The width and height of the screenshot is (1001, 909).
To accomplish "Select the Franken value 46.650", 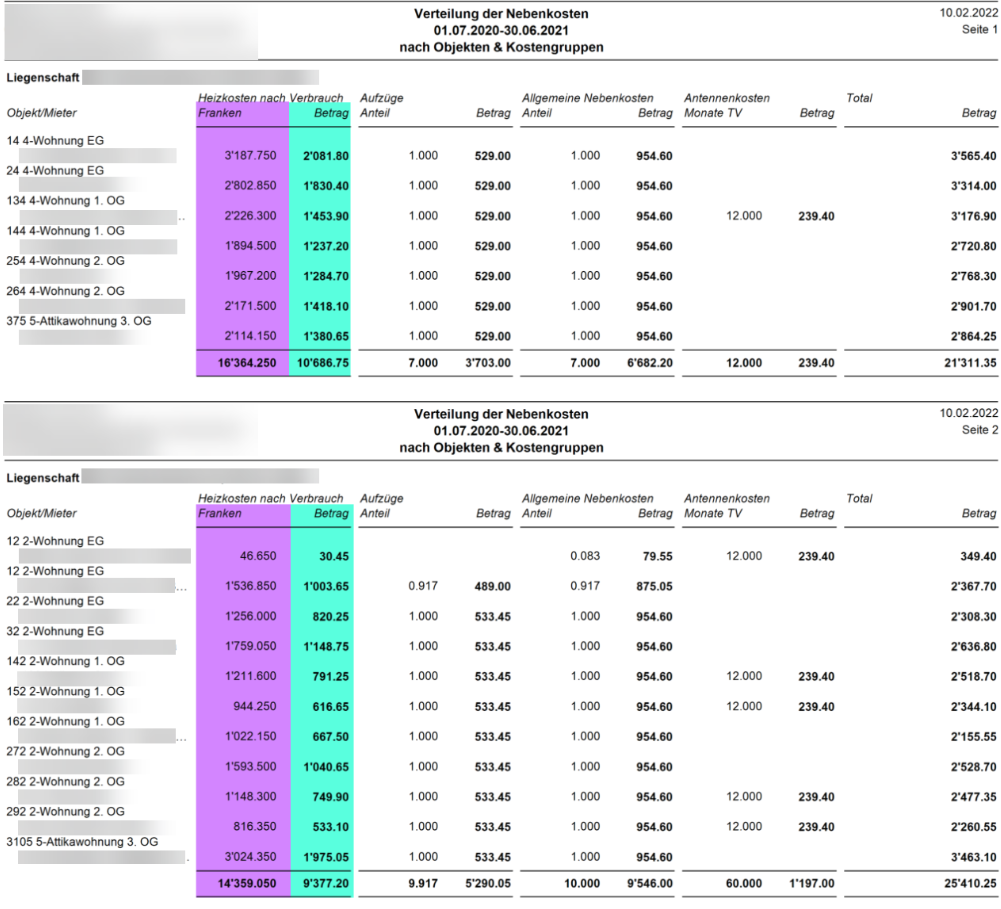I will 258,556.
